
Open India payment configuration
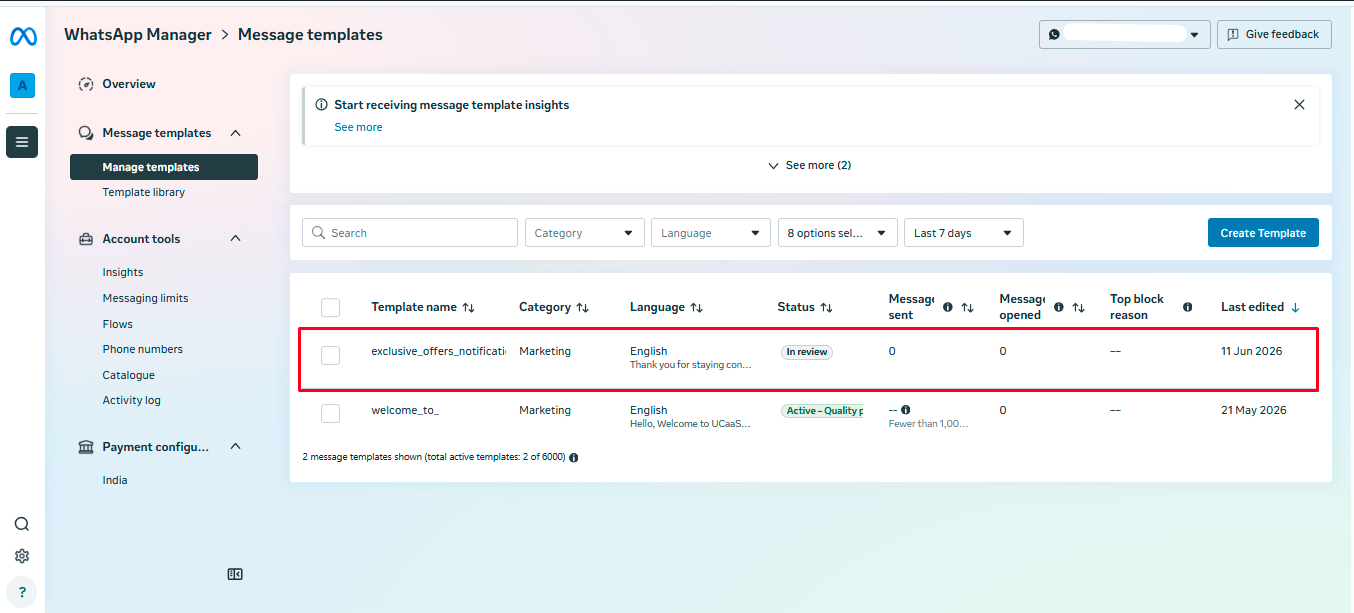click(x=115, y=480)
